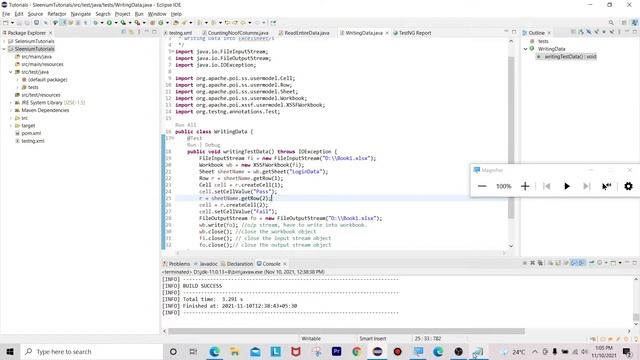
Task: Click the Search magnifier in Eclipse toolbar
Action: [x=611, y=23]
